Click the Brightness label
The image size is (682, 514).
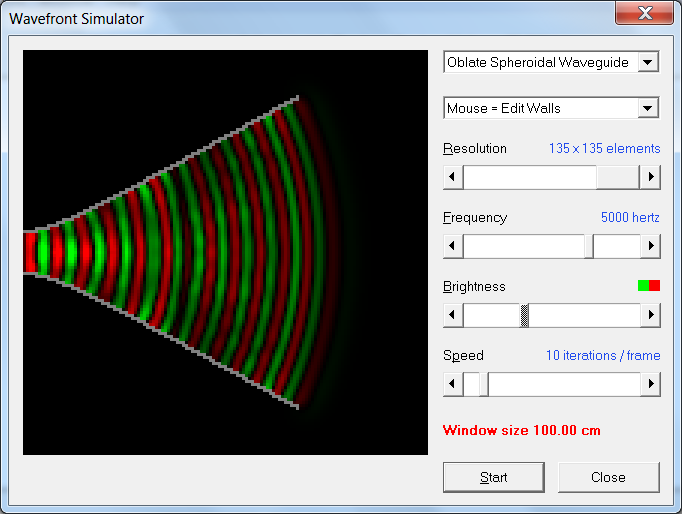point(474,286)
